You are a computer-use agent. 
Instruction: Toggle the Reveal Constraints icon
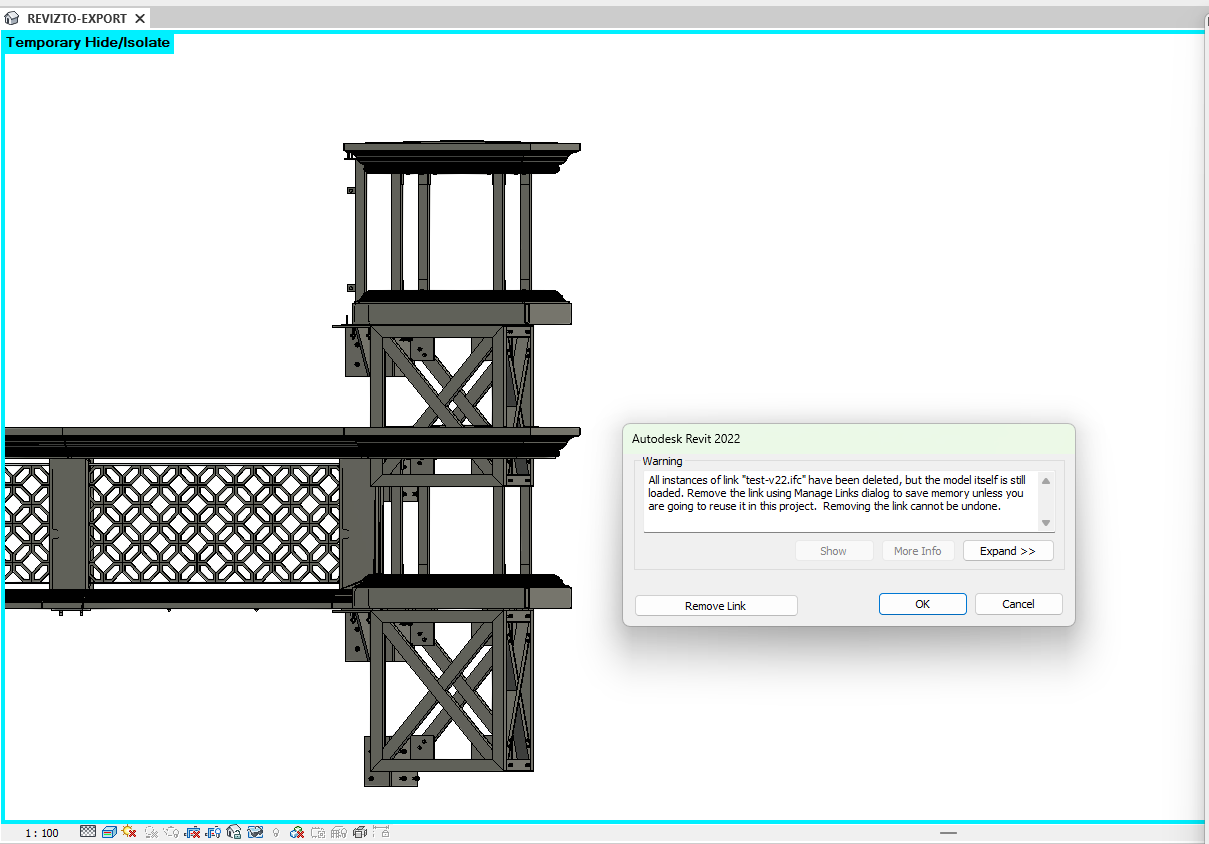381,832
